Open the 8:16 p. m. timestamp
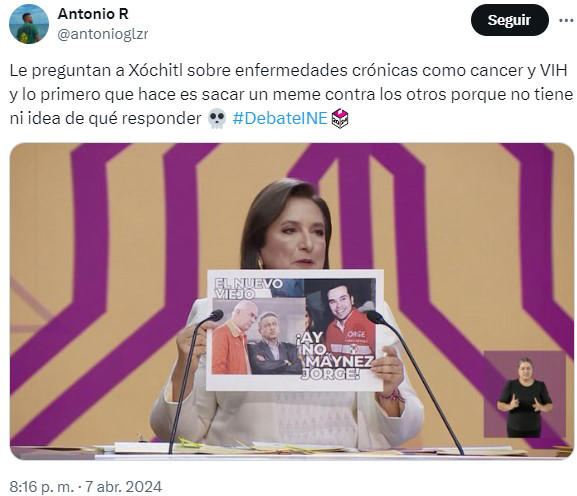This screenshot has height=496, width=577. [x=42, y=486]
